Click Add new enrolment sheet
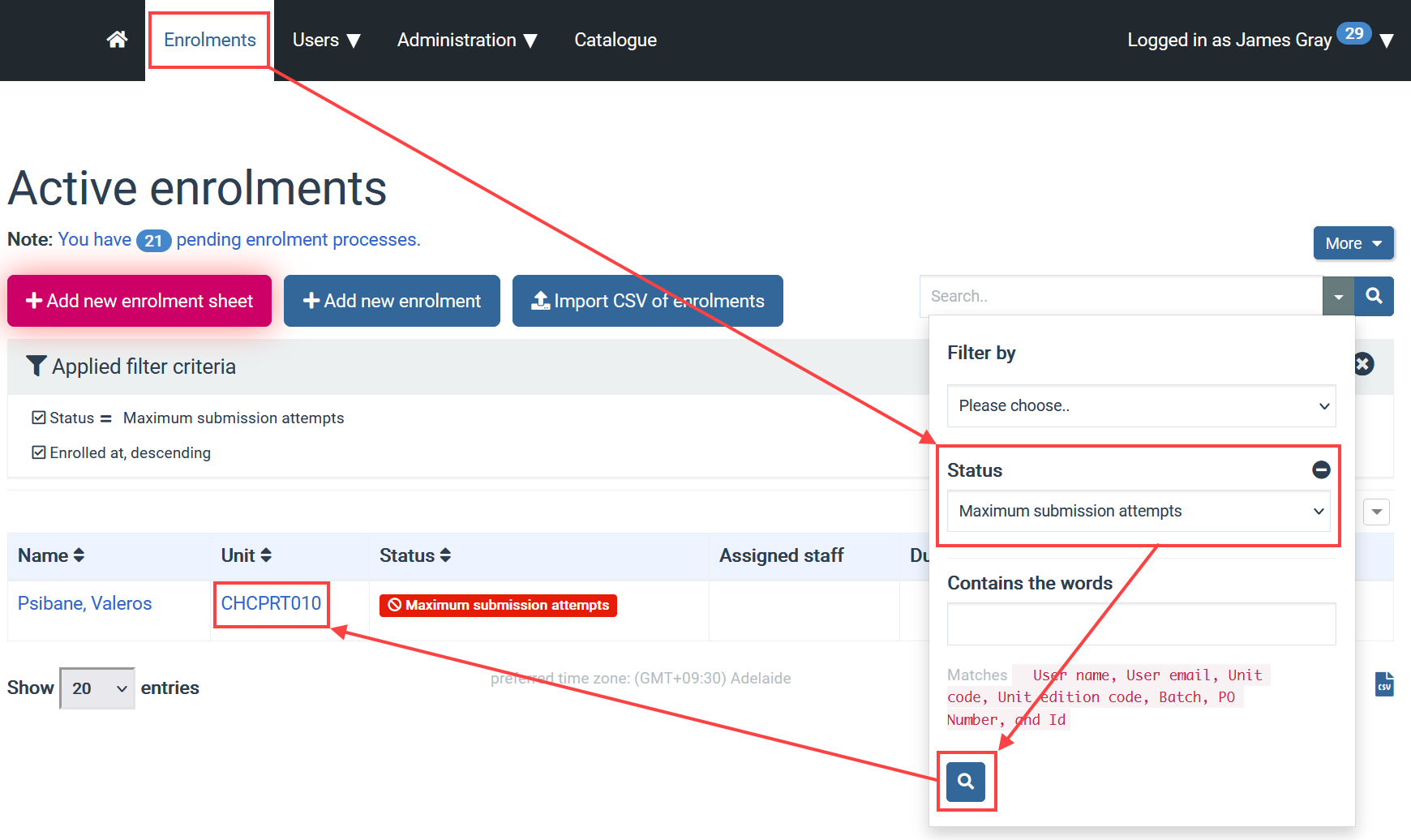 (x=139, y=301)
